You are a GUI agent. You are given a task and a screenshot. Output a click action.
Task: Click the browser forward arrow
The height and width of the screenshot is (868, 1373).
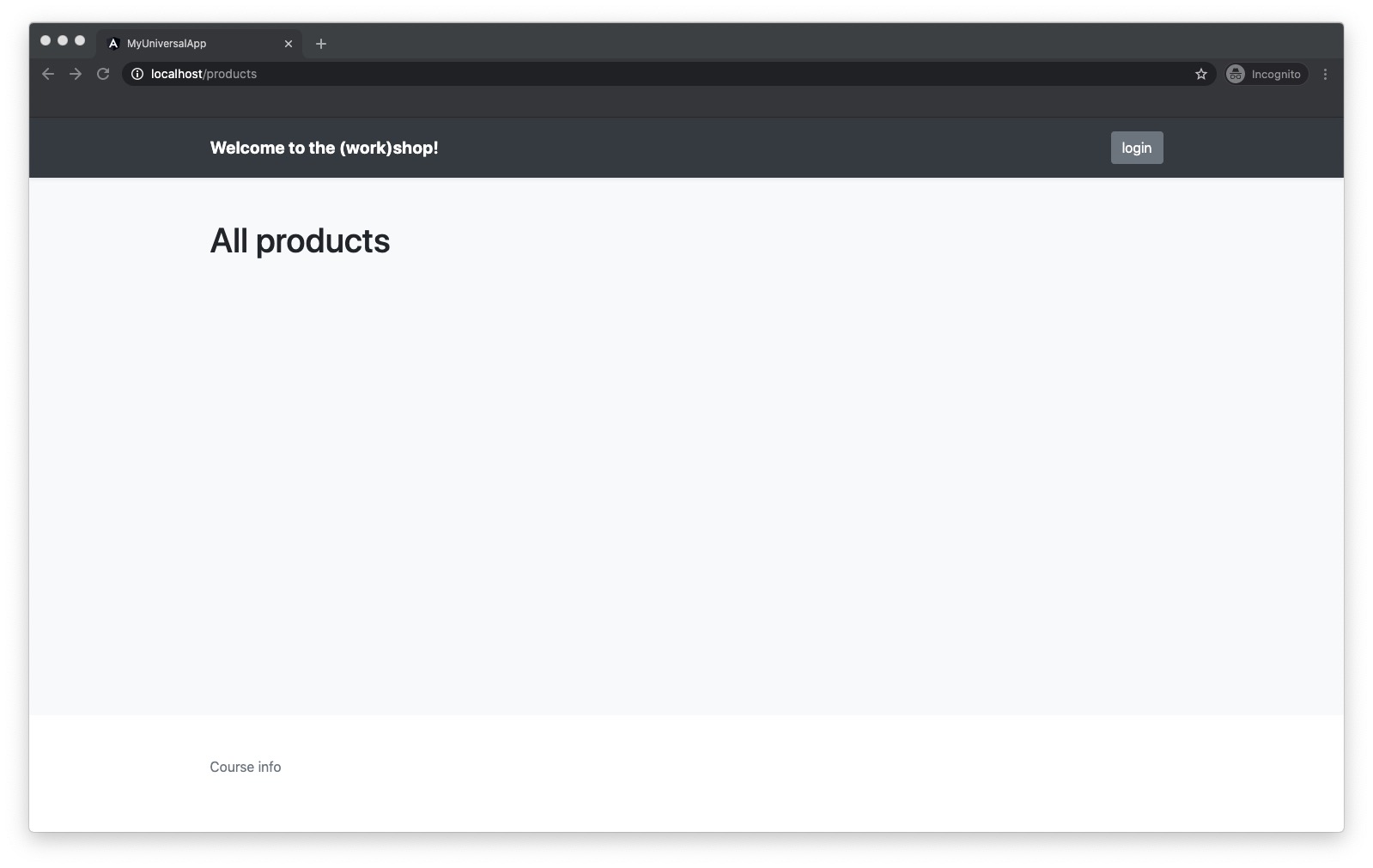[76, 74]
